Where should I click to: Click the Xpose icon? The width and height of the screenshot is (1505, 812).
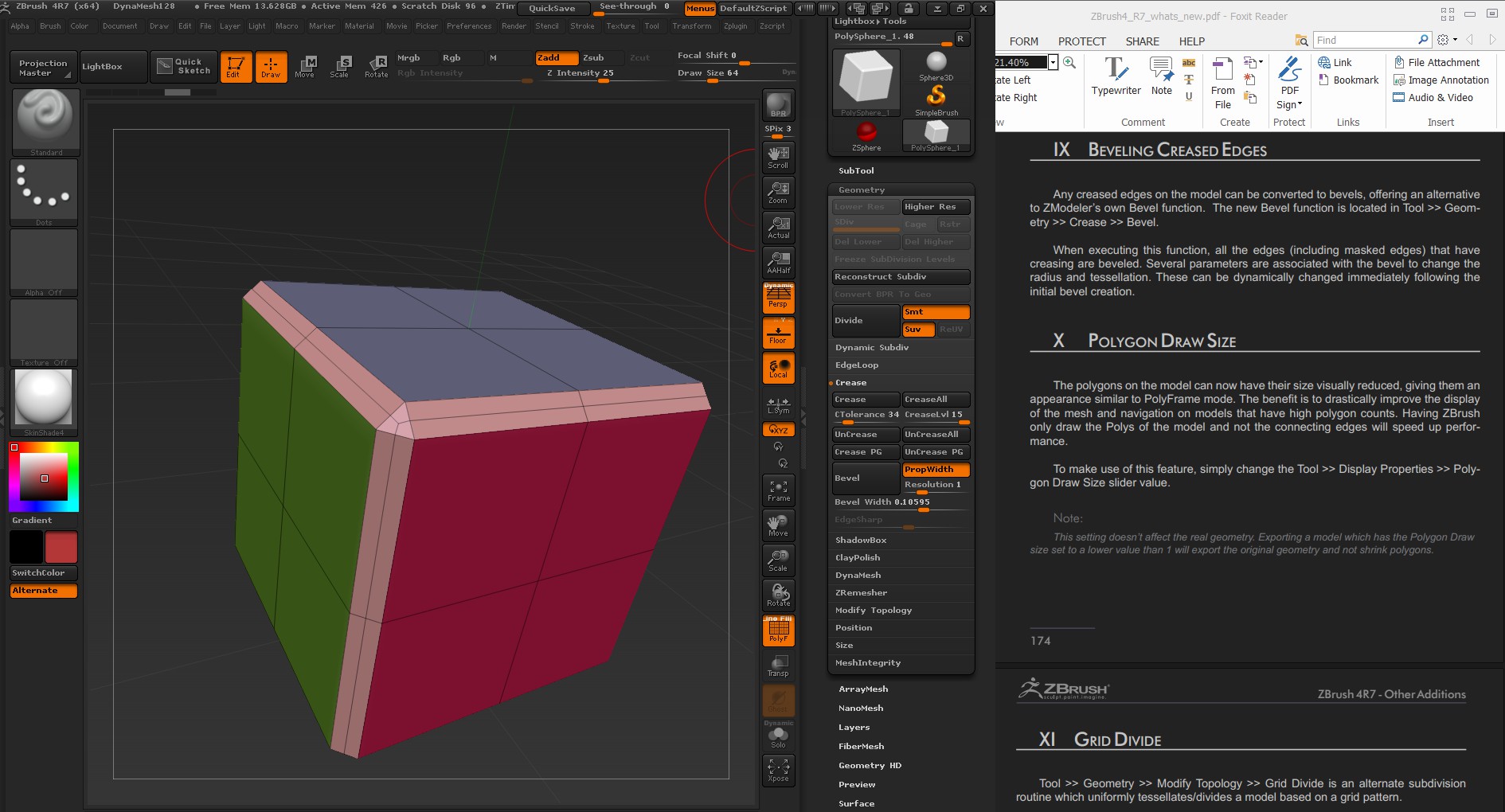pyautogui.click(x=778, y=771)
